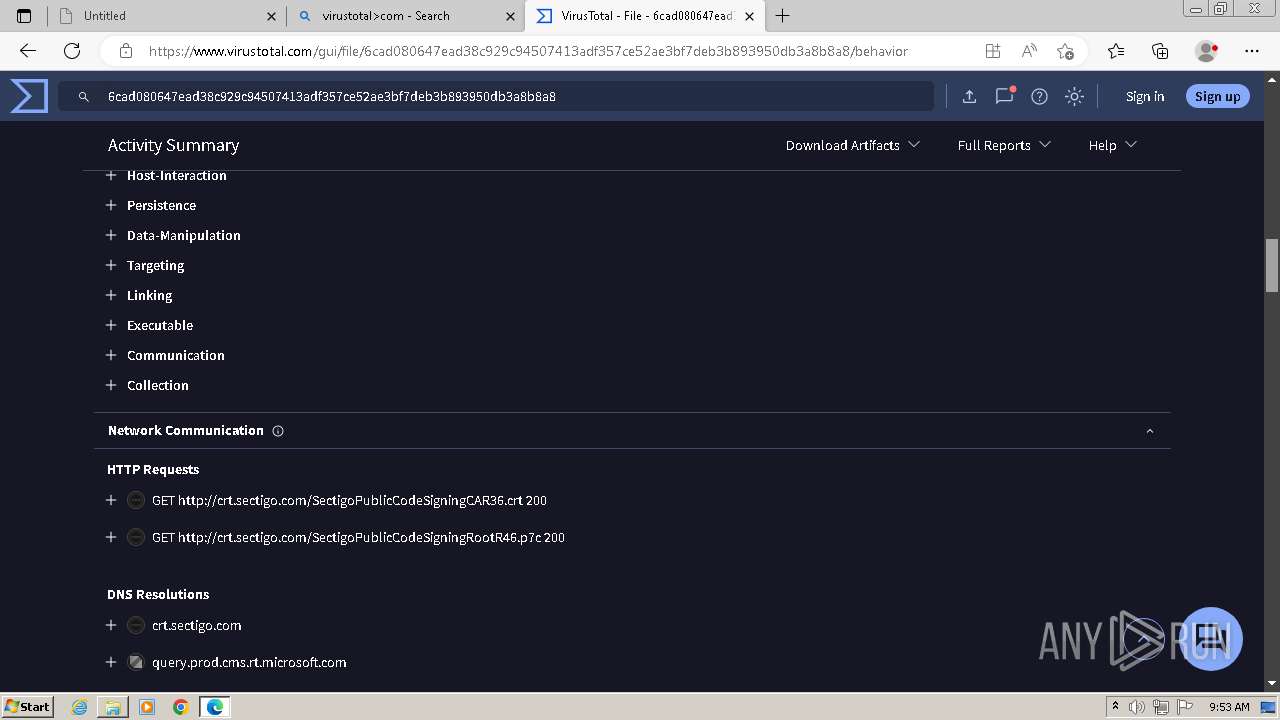Screen dimensions: 1280x720
Task: Expand the query.prod.cms.rt.microsoft.com DNS entry
Action: point(111,662)
